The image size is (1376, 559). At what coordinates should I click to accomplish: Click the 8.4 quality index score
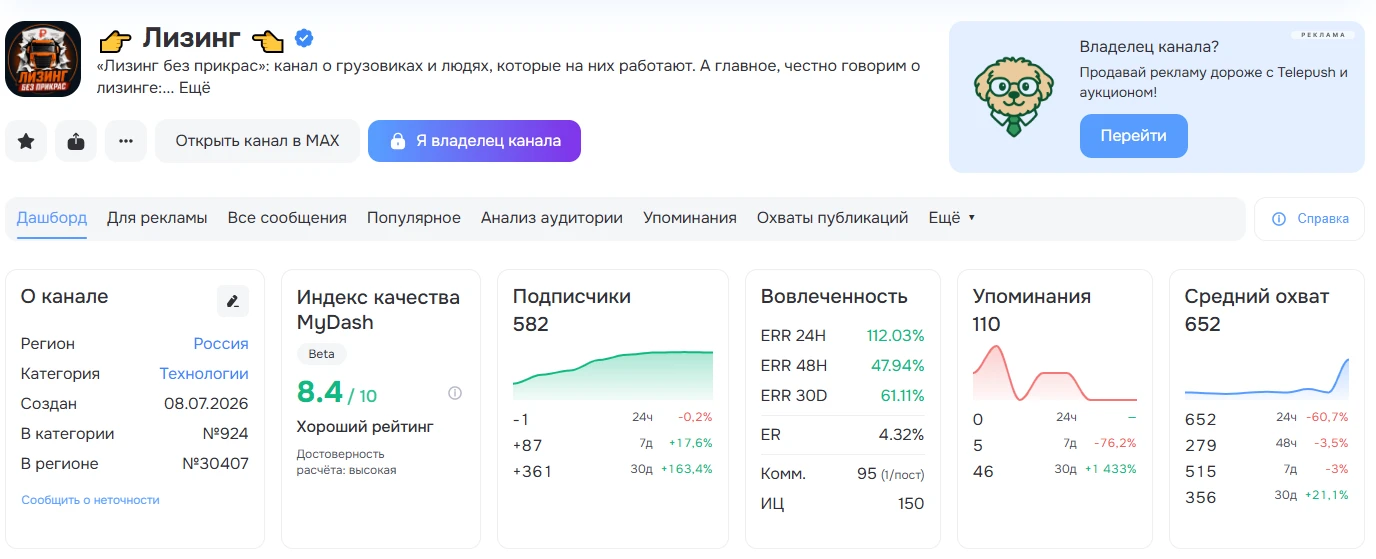[319, 393]
